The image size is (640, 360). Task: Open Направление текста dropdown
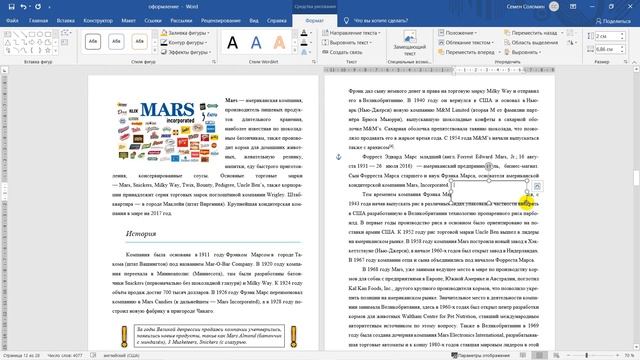[x=351, y=33]
